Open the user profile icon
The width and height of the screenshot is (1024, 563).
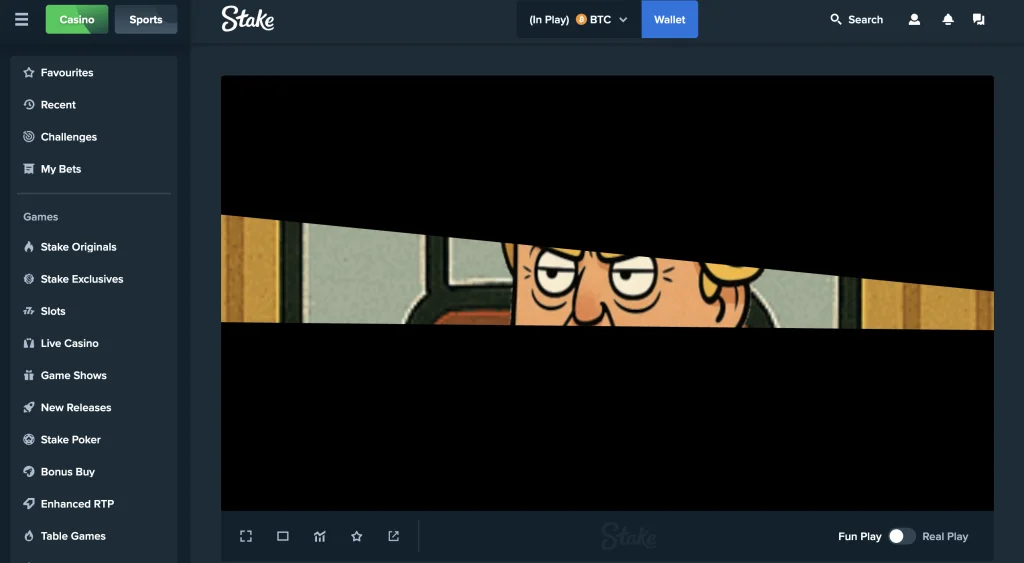914,20
